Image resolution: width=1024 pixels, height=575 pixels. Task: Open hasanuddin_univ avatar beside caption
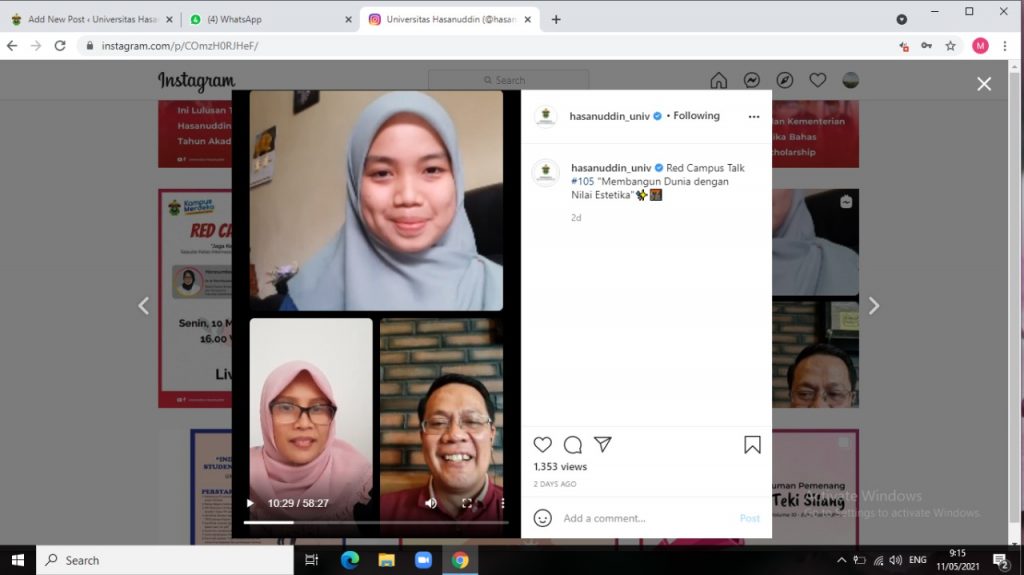(x=546, y=173)
